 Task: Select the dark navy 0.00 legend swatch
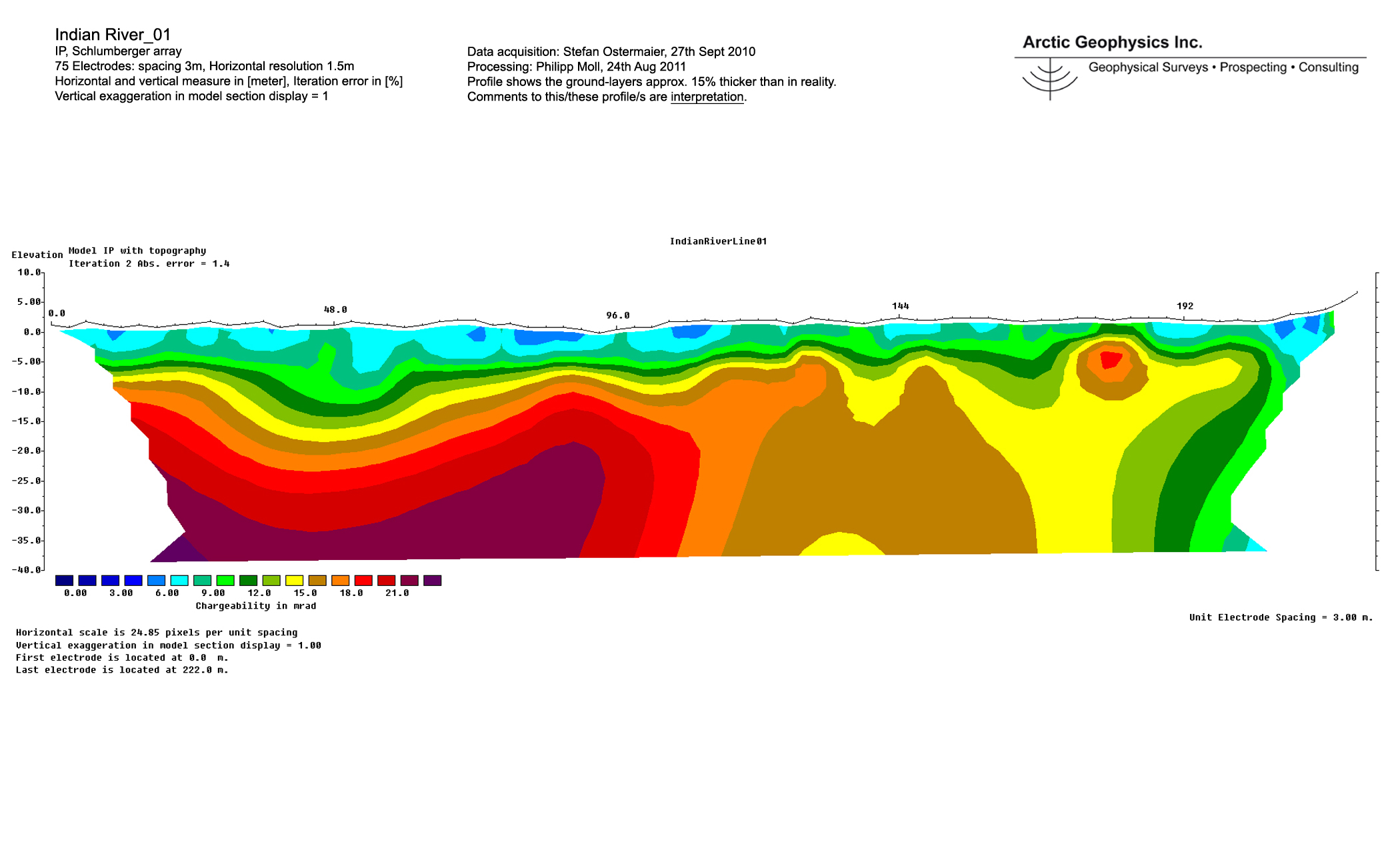coord(65,581)
